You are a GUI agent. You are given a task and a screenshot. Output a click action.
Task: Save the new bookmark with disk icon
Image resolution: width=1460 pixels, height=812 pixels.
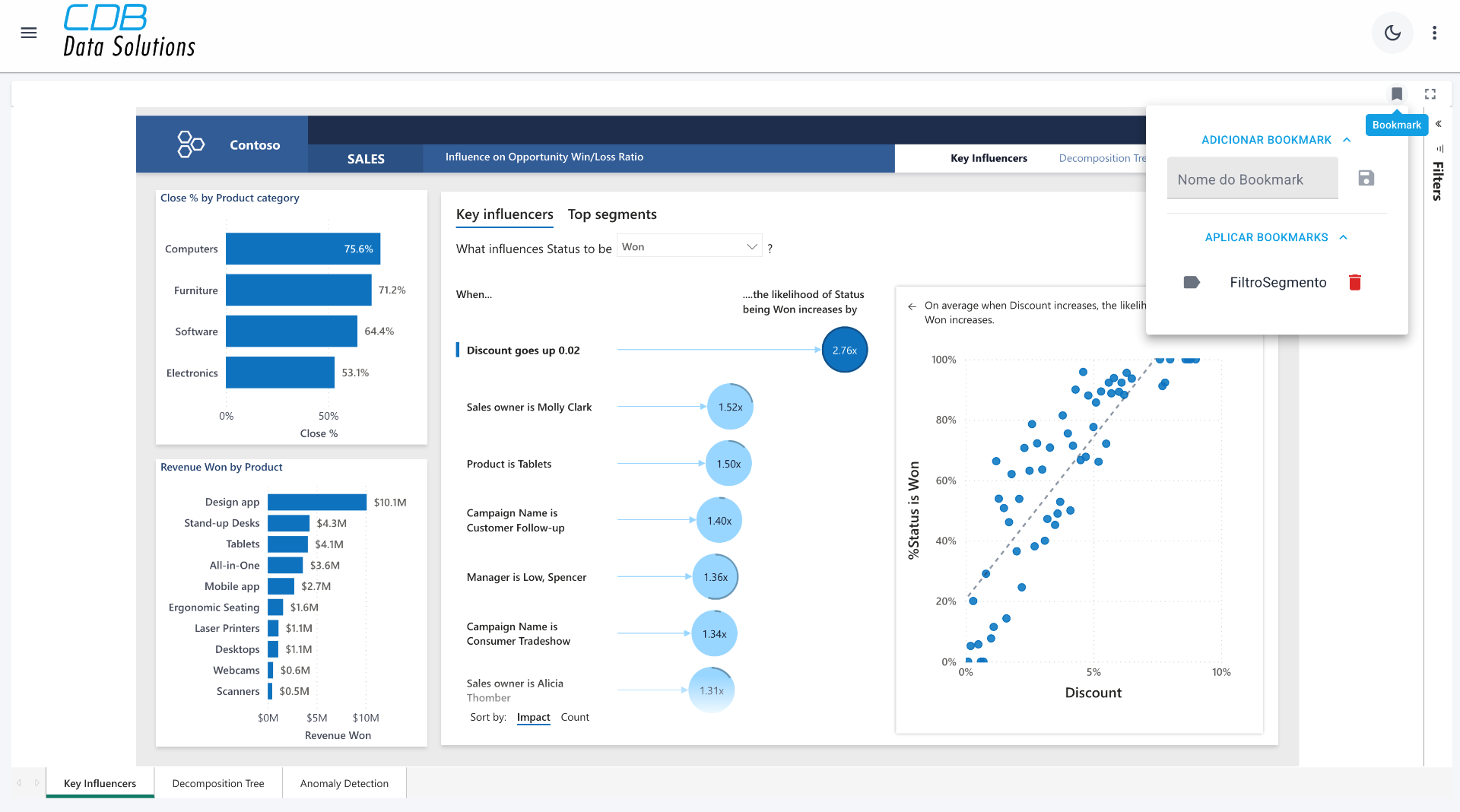[x=1366, y=179]
